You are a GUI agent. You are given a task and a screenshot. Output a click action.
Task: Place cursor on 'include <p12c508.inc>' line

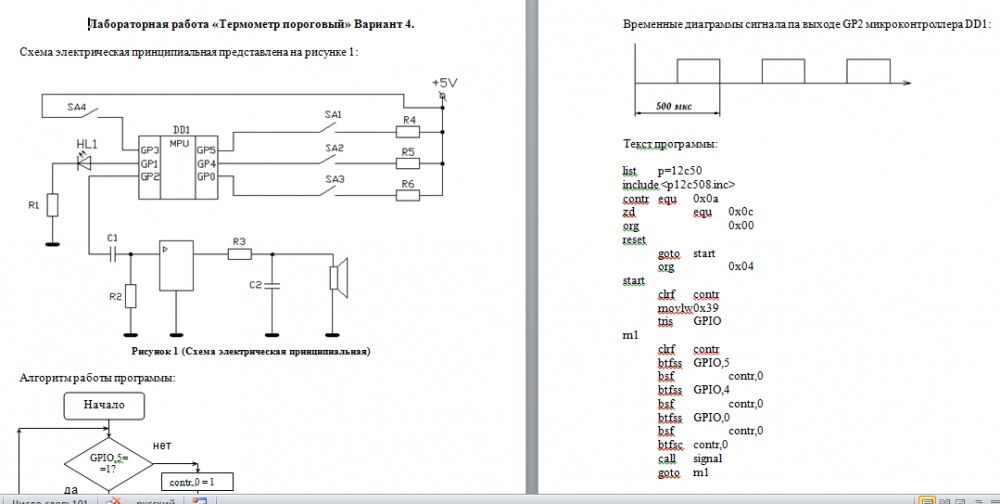pos(678,185)
